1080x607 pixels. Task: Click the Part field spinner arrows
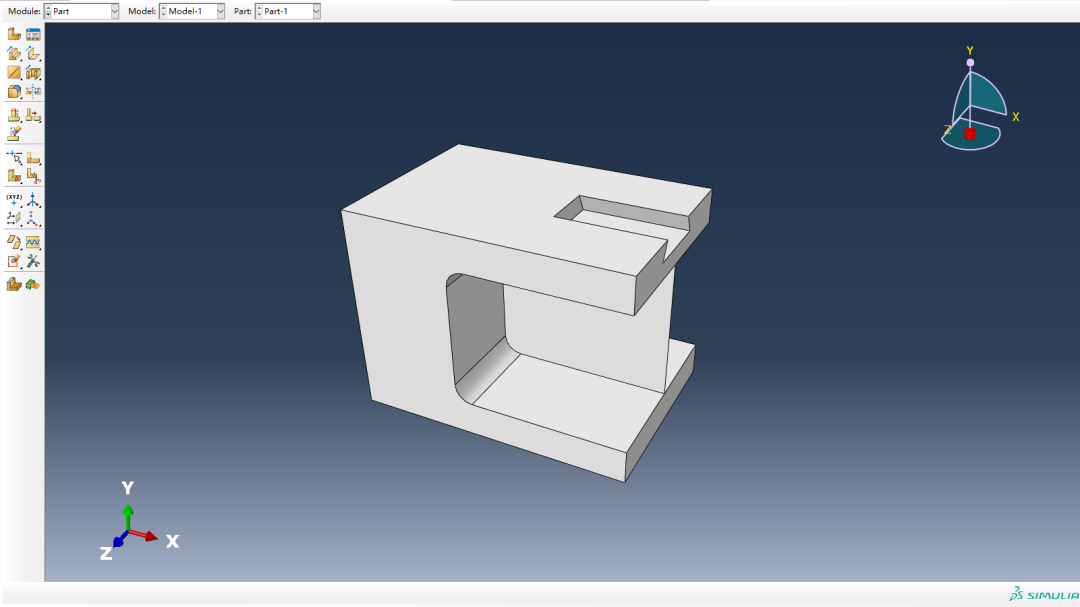pos(259,11)
